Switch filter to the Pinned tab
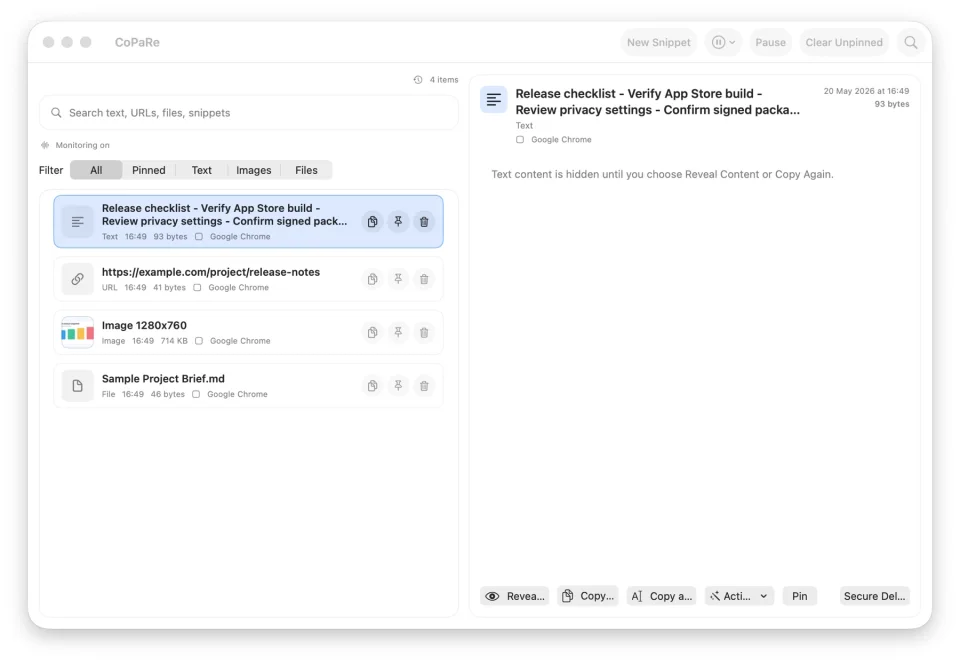The height and width of the screenshot is (663, 960). pos(149,170)
